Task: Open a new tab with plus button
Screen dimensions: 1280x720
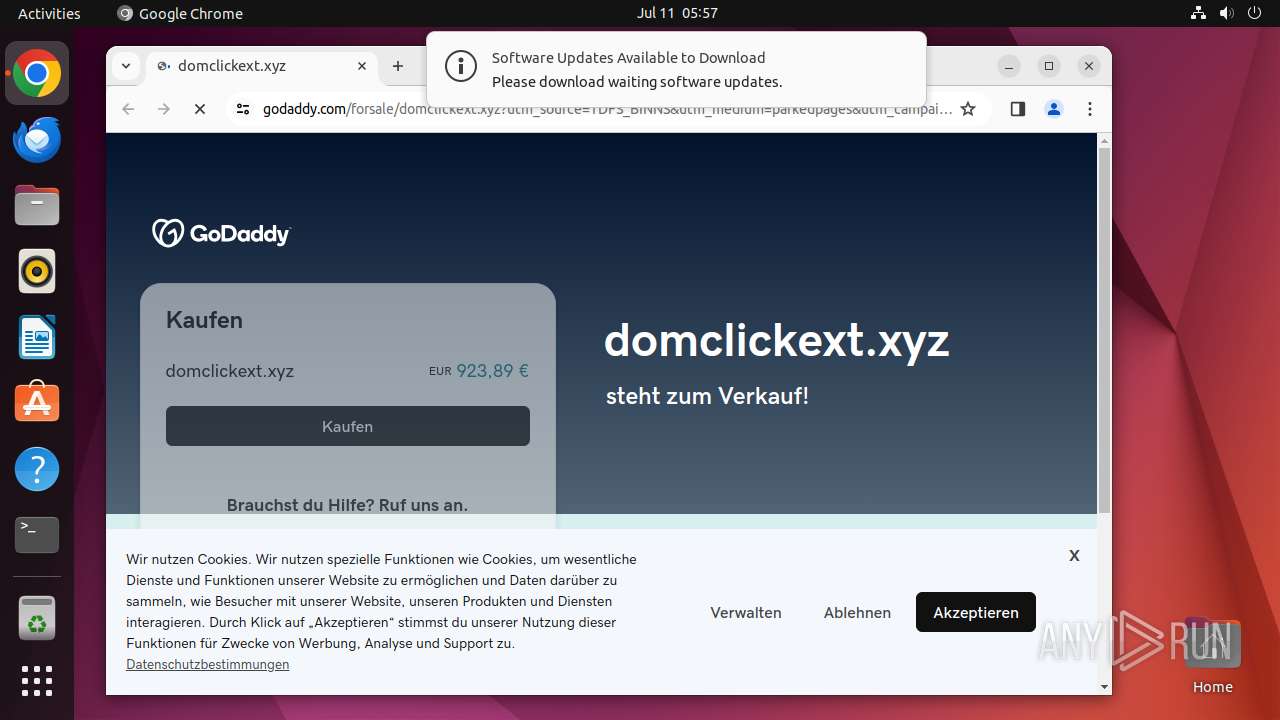Action: coord(398,66)
